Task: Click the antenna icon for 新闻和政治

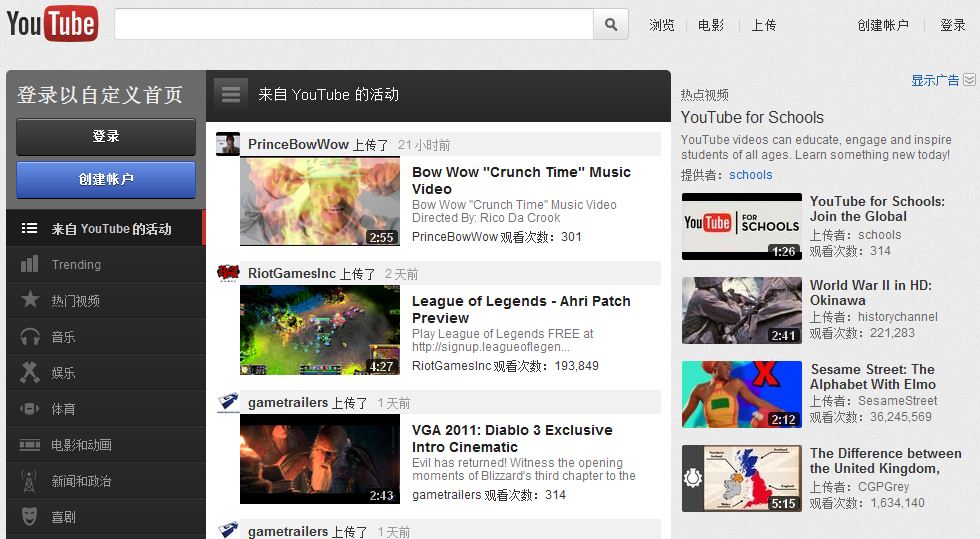Action: (29, 480)
